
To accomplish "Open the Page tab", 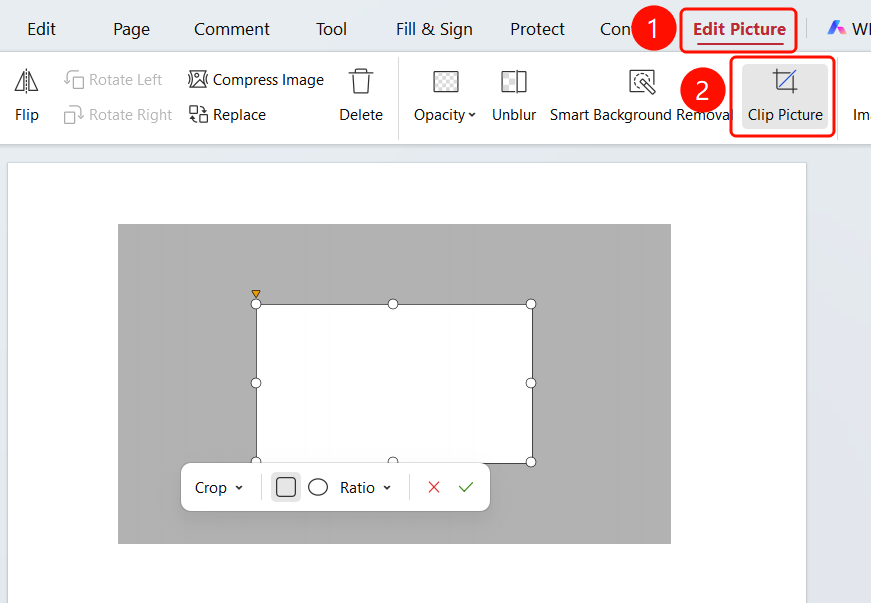I will click(x=132, y=29).
